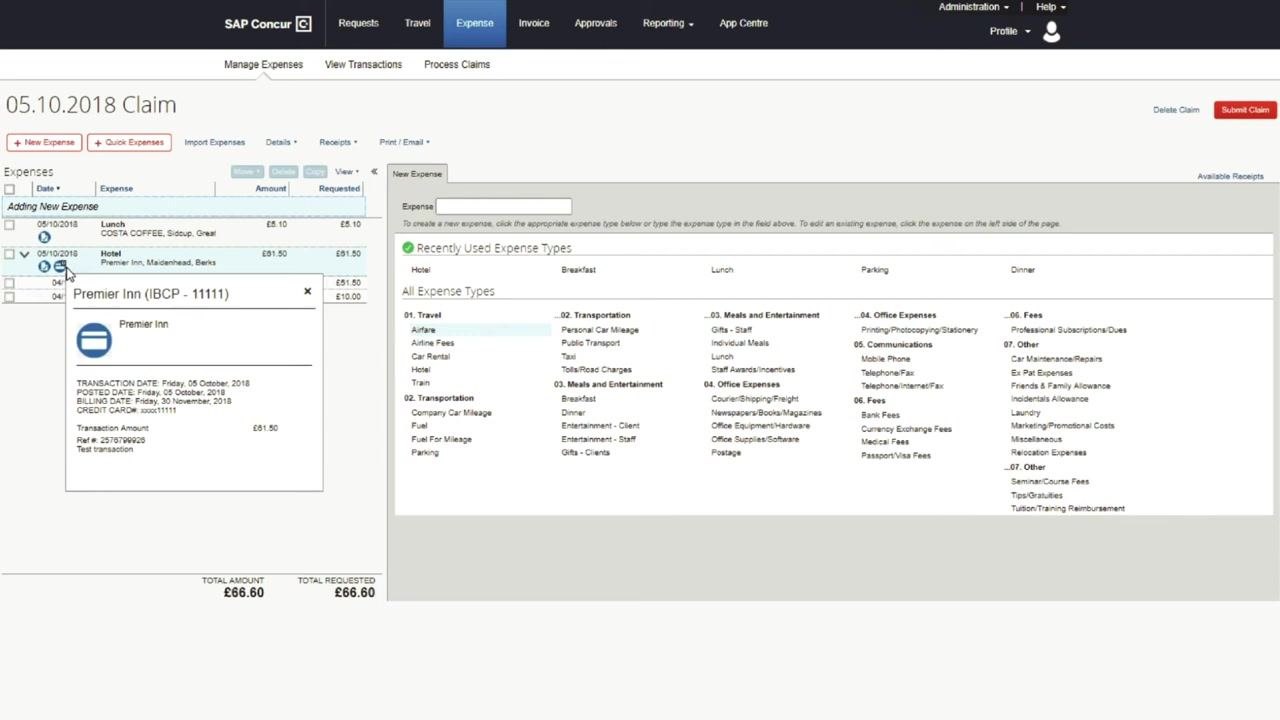Click the receipt icon under the Lunch expense
The image size is (1280, 720).
[x=44, y=237]
